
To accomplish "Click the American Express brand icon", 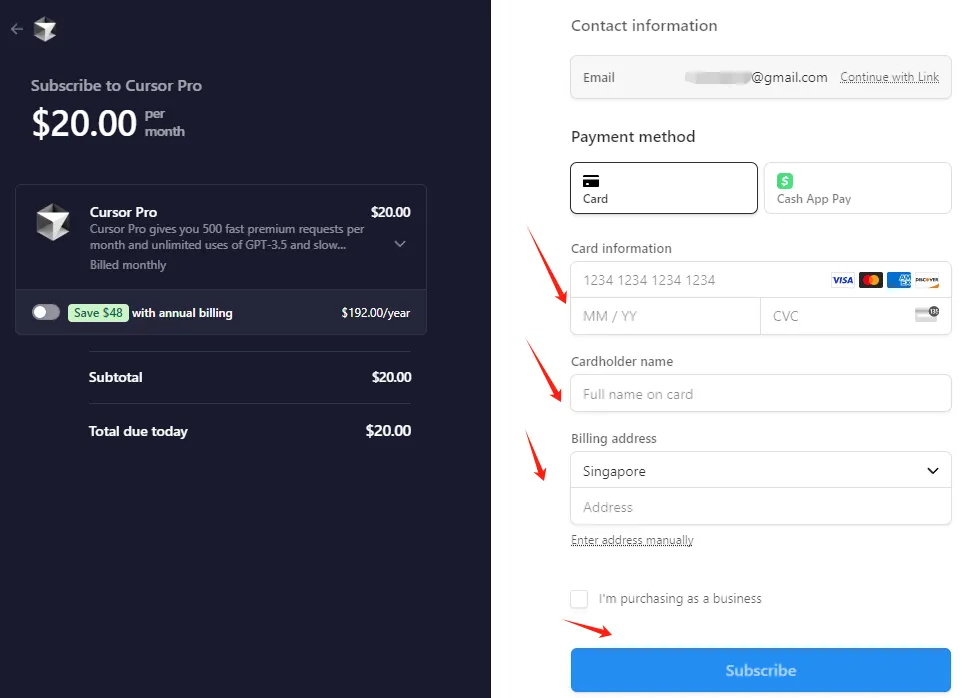I will pyautogui.click(x=899, y=280).
